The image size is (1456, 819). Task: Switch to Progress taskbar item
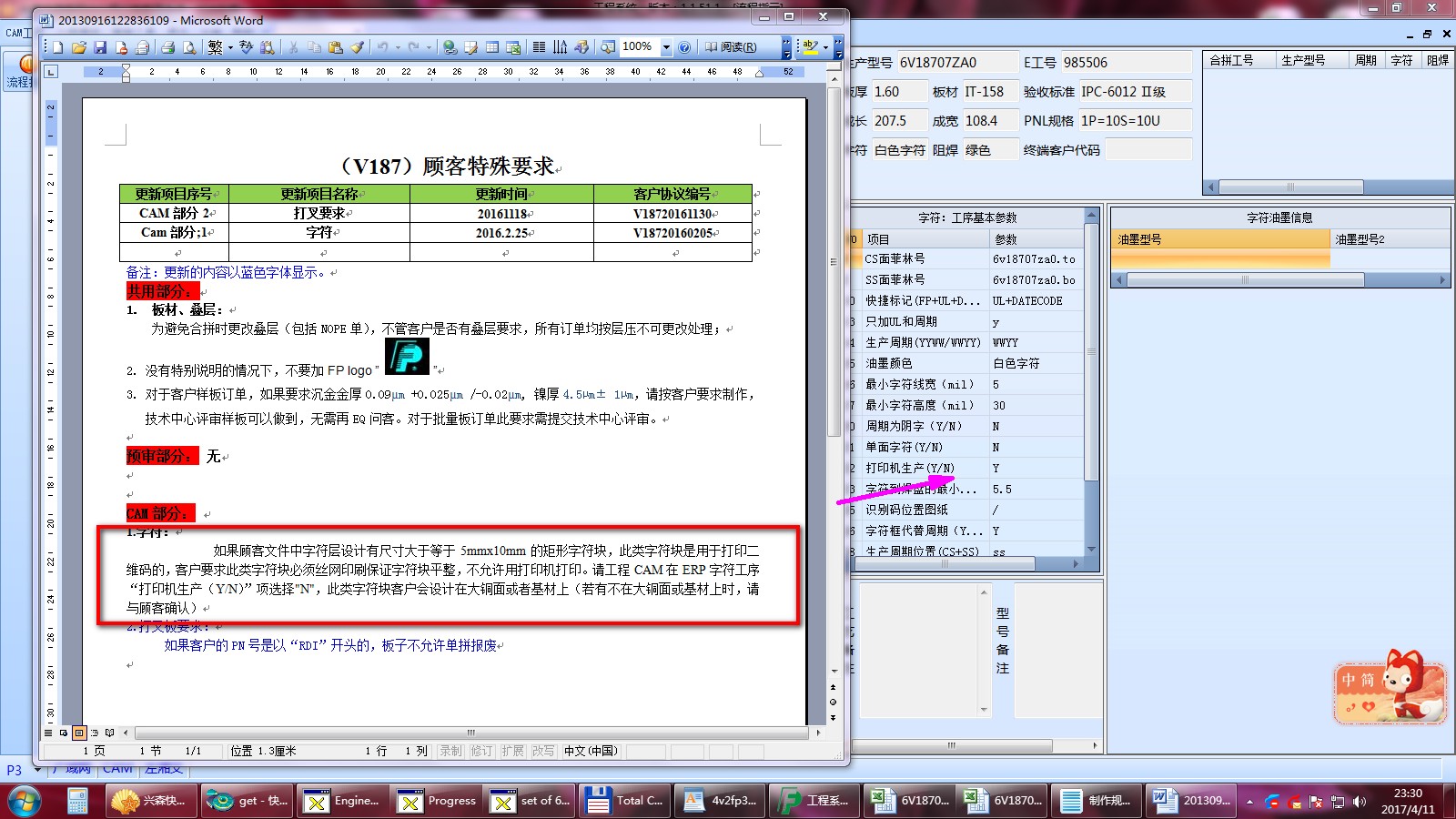437,801
